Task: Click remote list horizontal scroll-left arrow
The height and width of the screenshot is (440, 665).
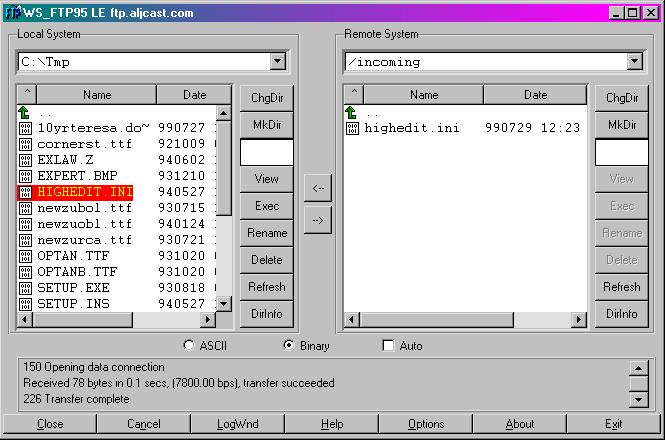Action: [352, 319]
